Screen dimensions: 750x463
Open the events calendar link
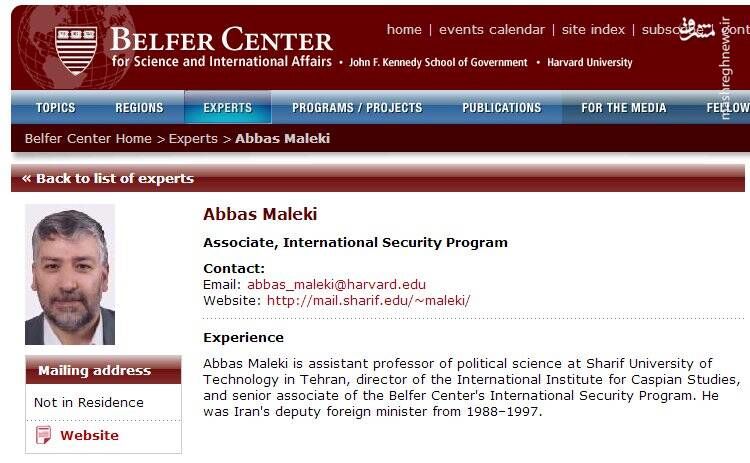point(492,30)
